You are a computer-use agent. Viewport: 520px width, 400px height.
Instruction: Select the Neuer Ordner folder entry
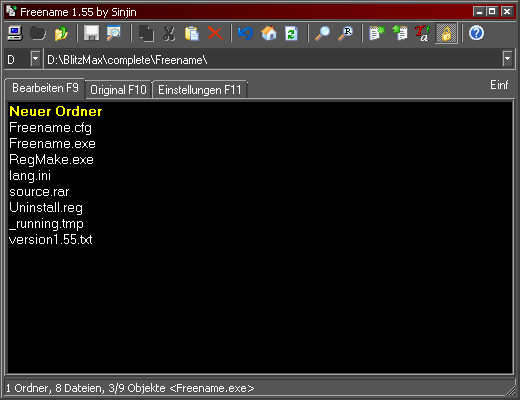[x=56, y=111]
